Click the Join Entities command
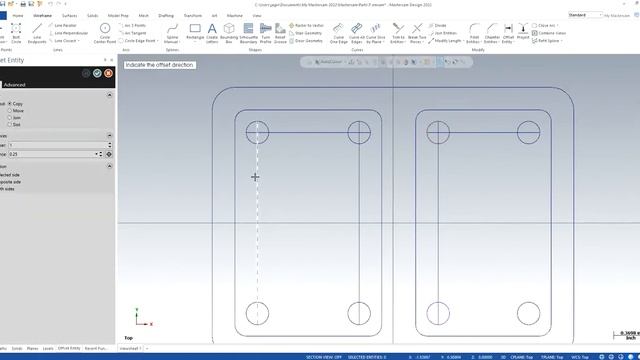The height and width of the screenshot is (360, 640). point(443,33)
